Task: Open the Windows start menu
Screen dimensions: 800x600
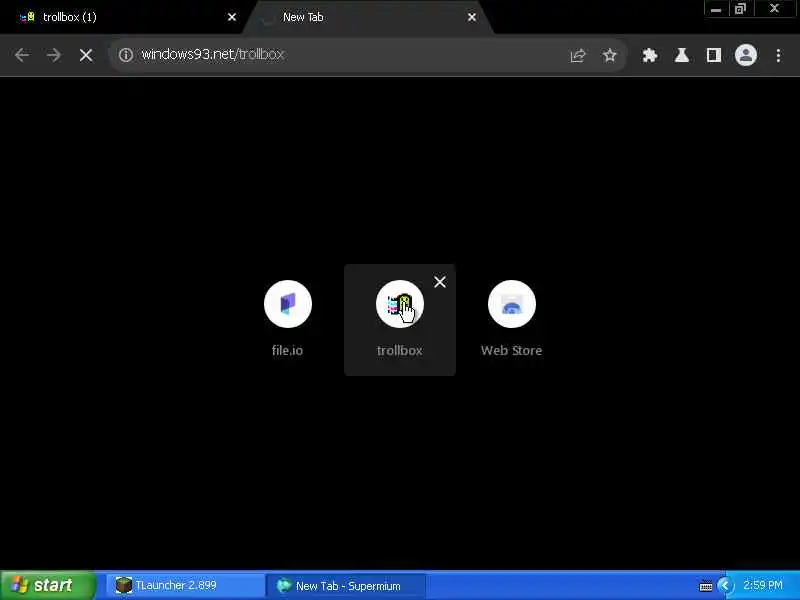Action: tap(47, 585)
